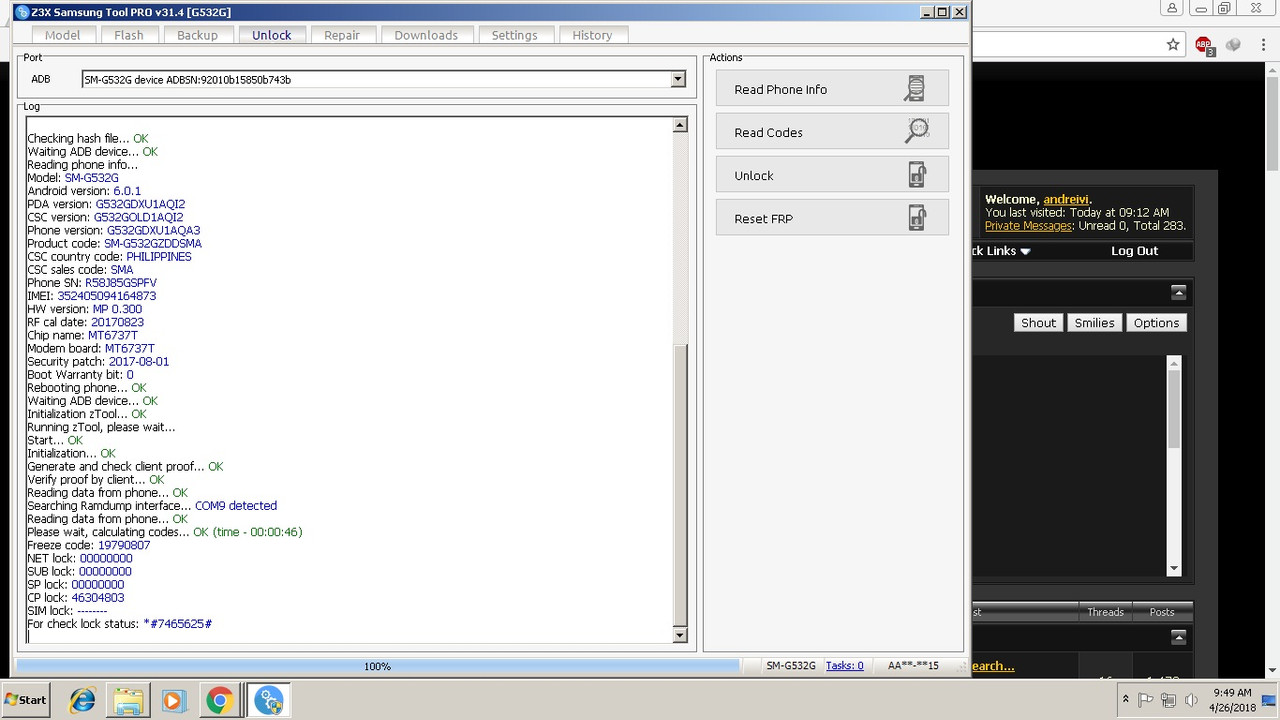Image resolution: width=1280 pixels, height=720 pixels.
Task: Open the Settings tab
Action: (515, 35)
